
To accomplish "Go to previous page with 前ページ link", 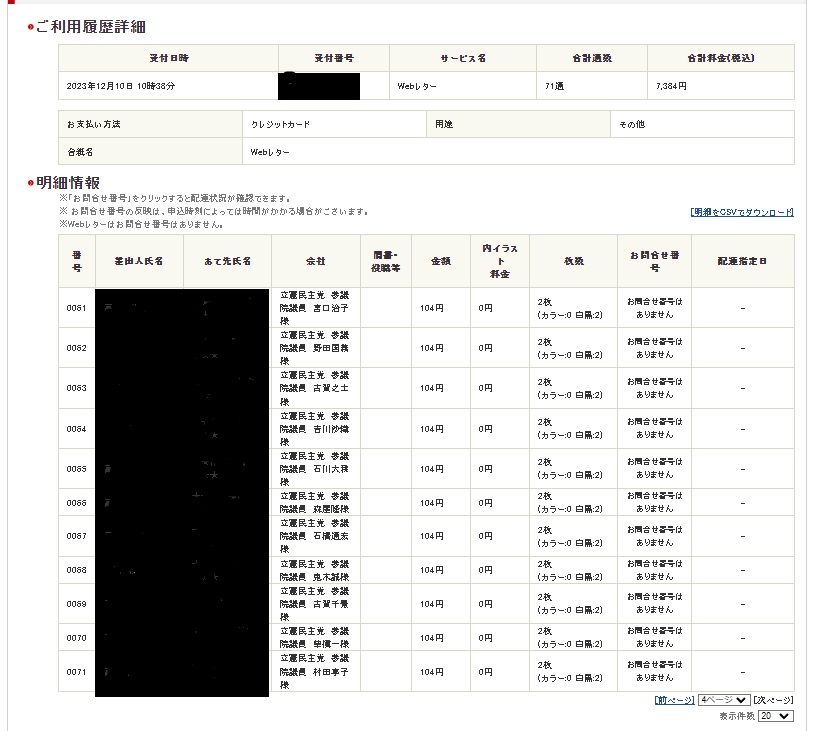I will click(x=674, y=700).
